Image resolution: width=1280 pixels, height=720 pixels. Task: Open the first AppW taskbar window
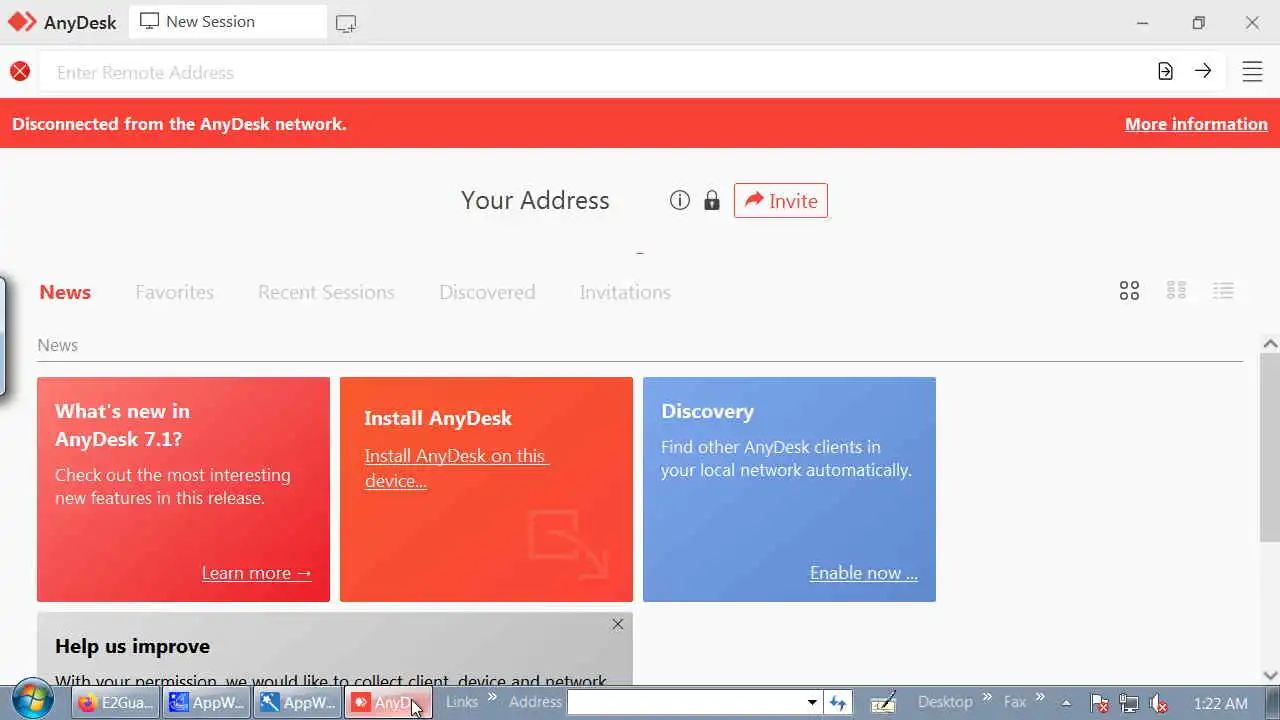click(207, 703)
